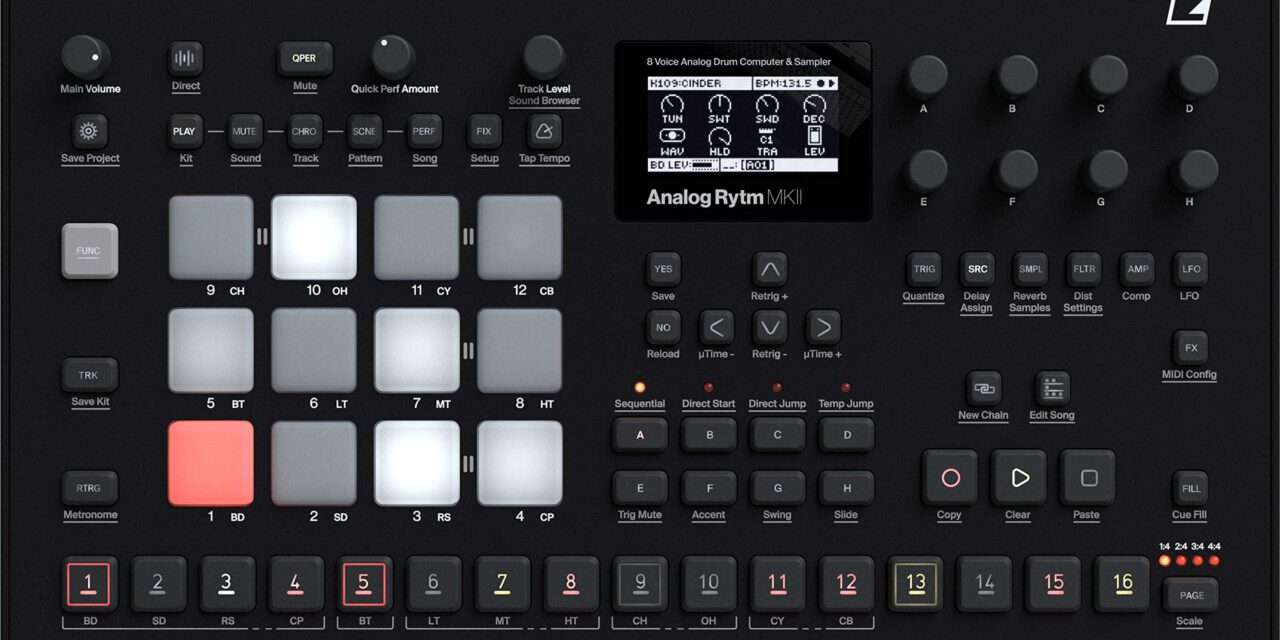This screenshot has height=640, width=1280.
Task: Toggle step 1 trig key
Action: tap(89, 583)
